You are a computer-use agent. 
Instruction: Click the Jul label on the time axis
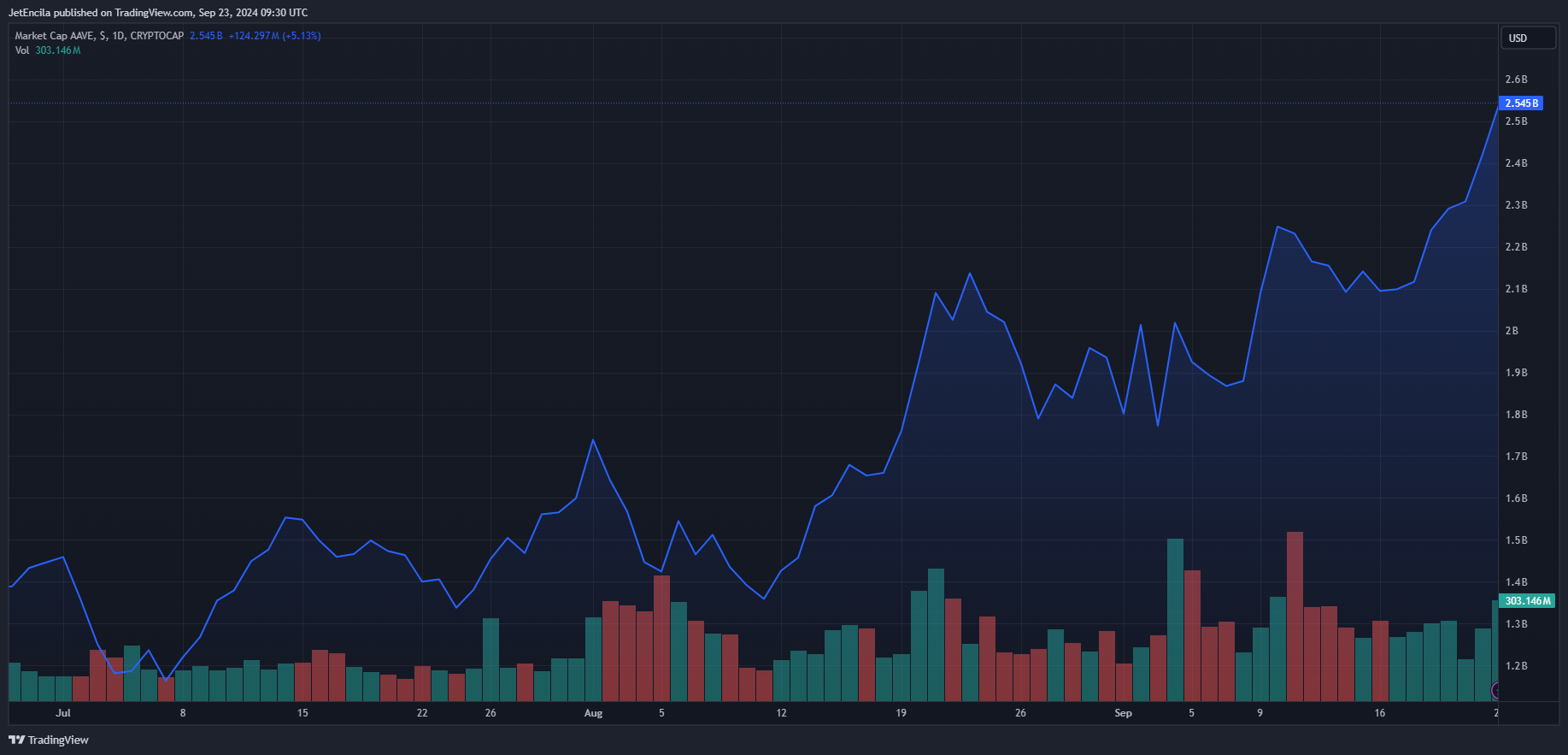tap(63, 713)
